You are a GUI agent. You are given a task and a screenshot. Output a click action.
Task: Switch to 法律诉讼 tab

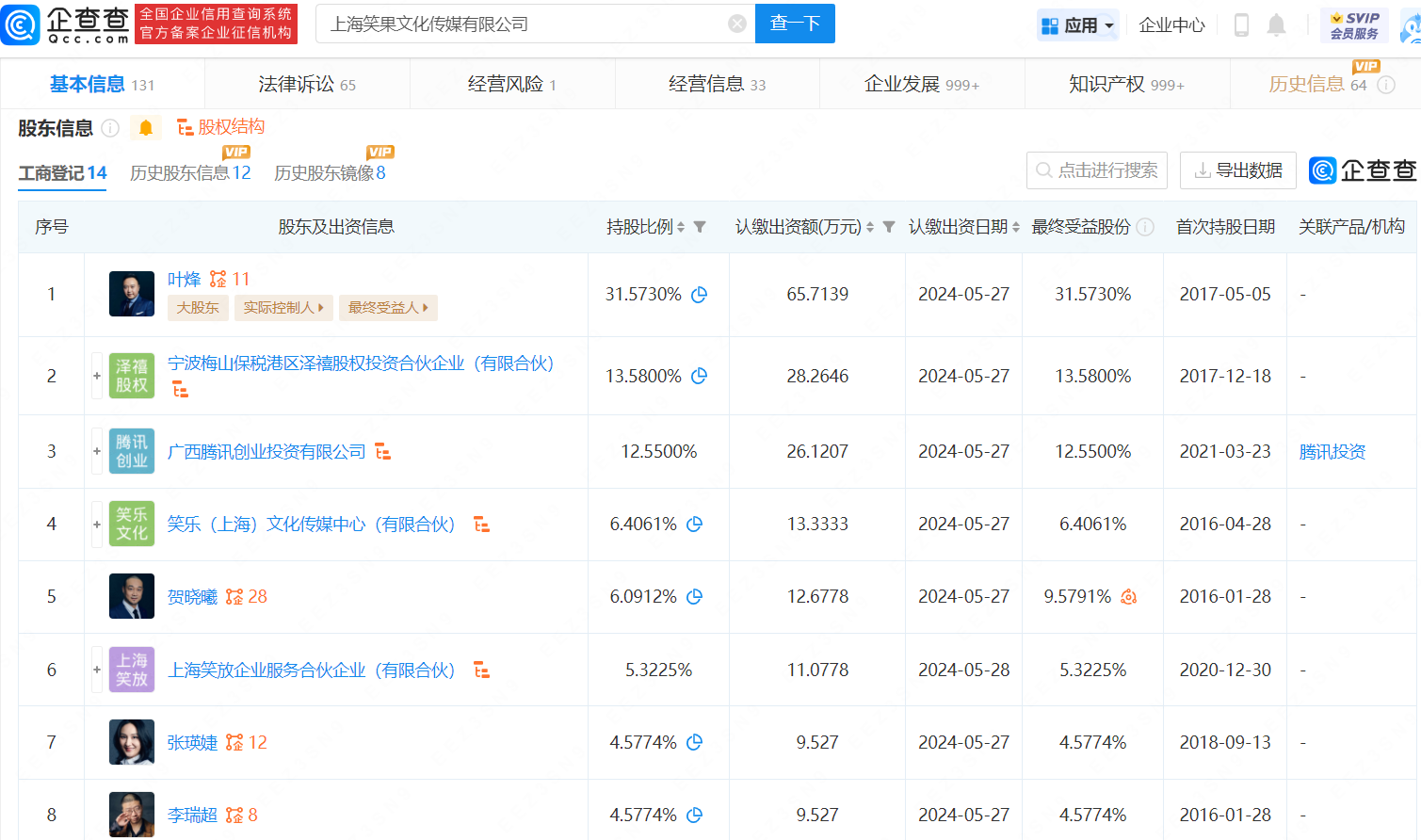307,85
